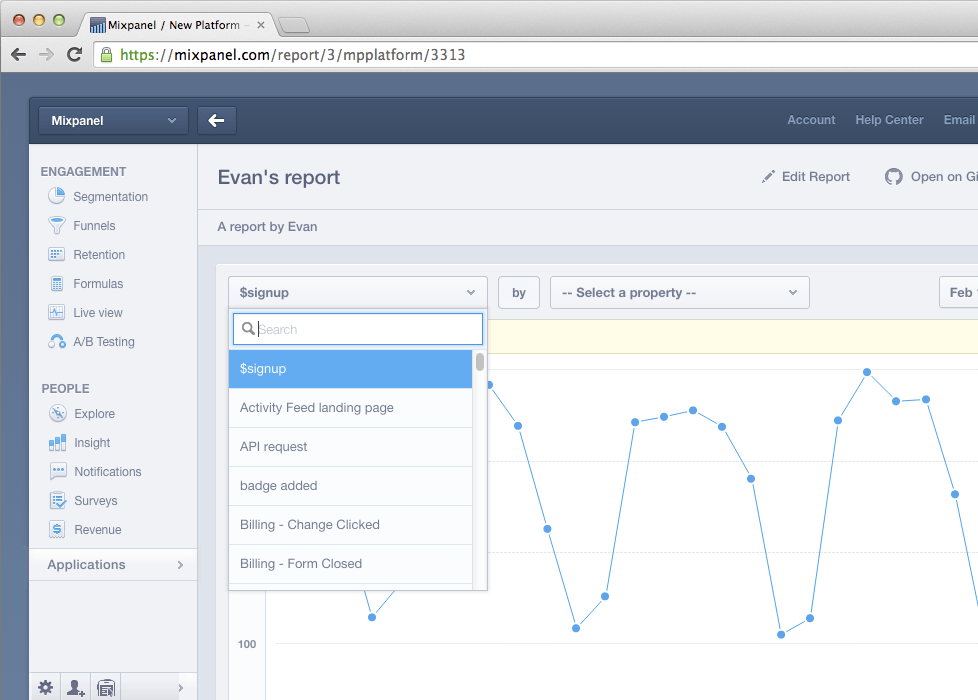This screenshot has height=700, width=978.
Task: Click the Live view pulse icon
Action: point(56,313)
